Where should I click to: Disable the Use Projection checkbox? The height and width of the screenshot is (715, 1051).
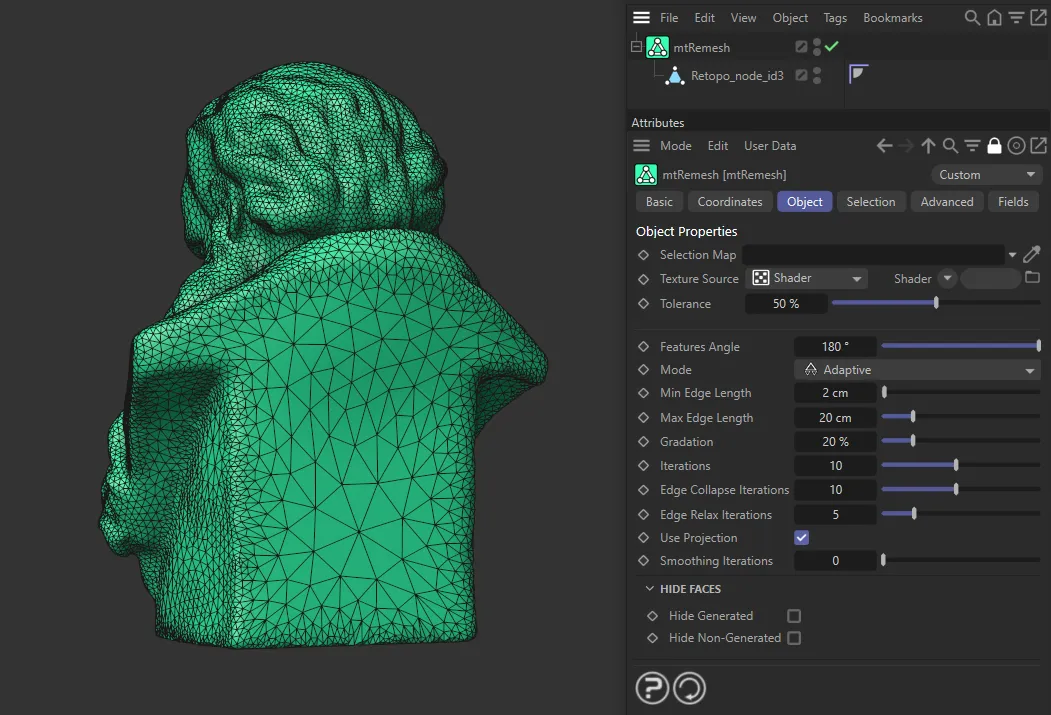801,537
